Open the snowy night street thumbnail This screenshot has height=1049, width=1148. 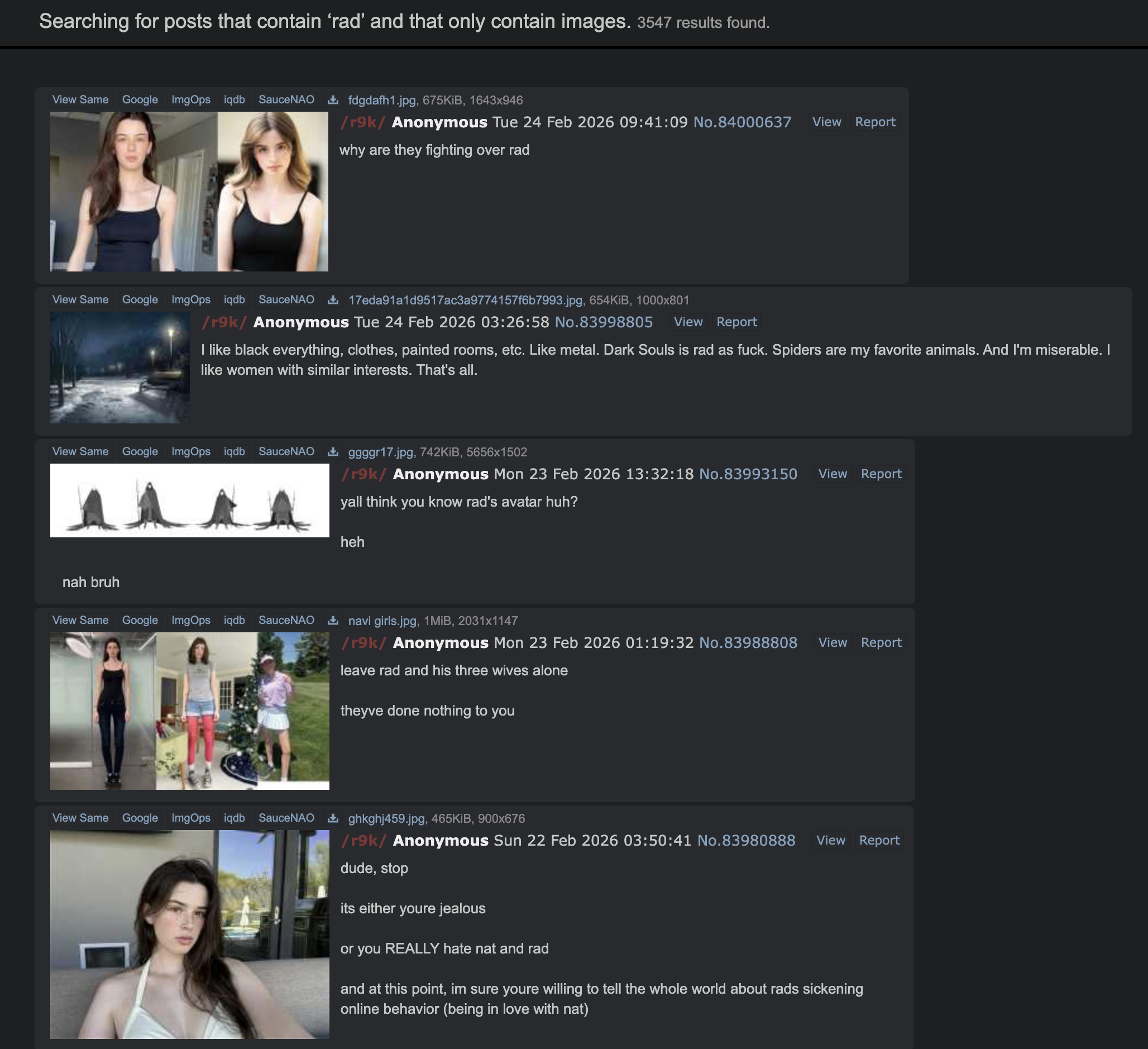point(119,368)
